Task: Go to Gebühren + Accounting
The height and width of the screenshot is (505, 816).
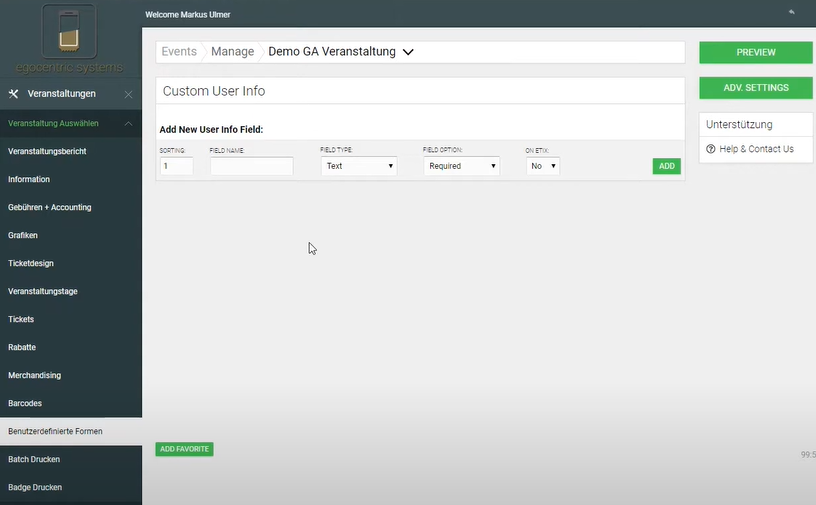Action: click(50, 207)
